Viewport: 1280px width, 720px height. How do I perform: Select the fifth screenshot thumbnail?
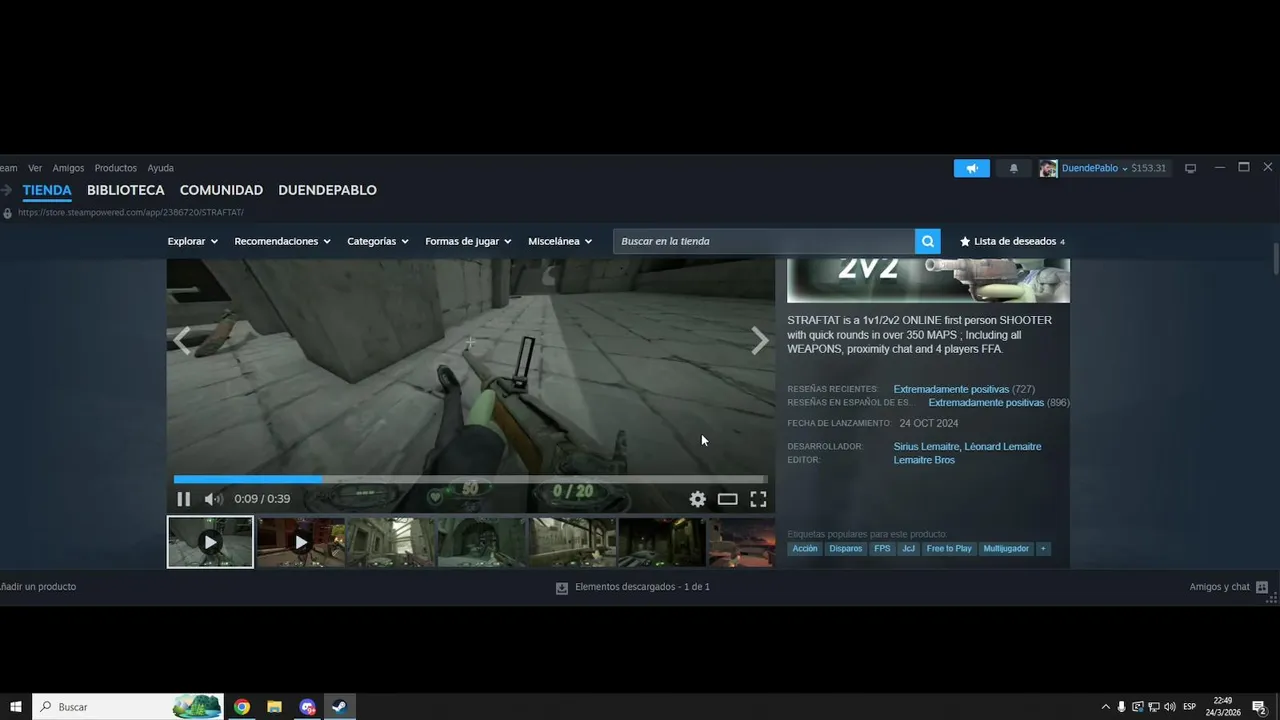pos(571,542)
